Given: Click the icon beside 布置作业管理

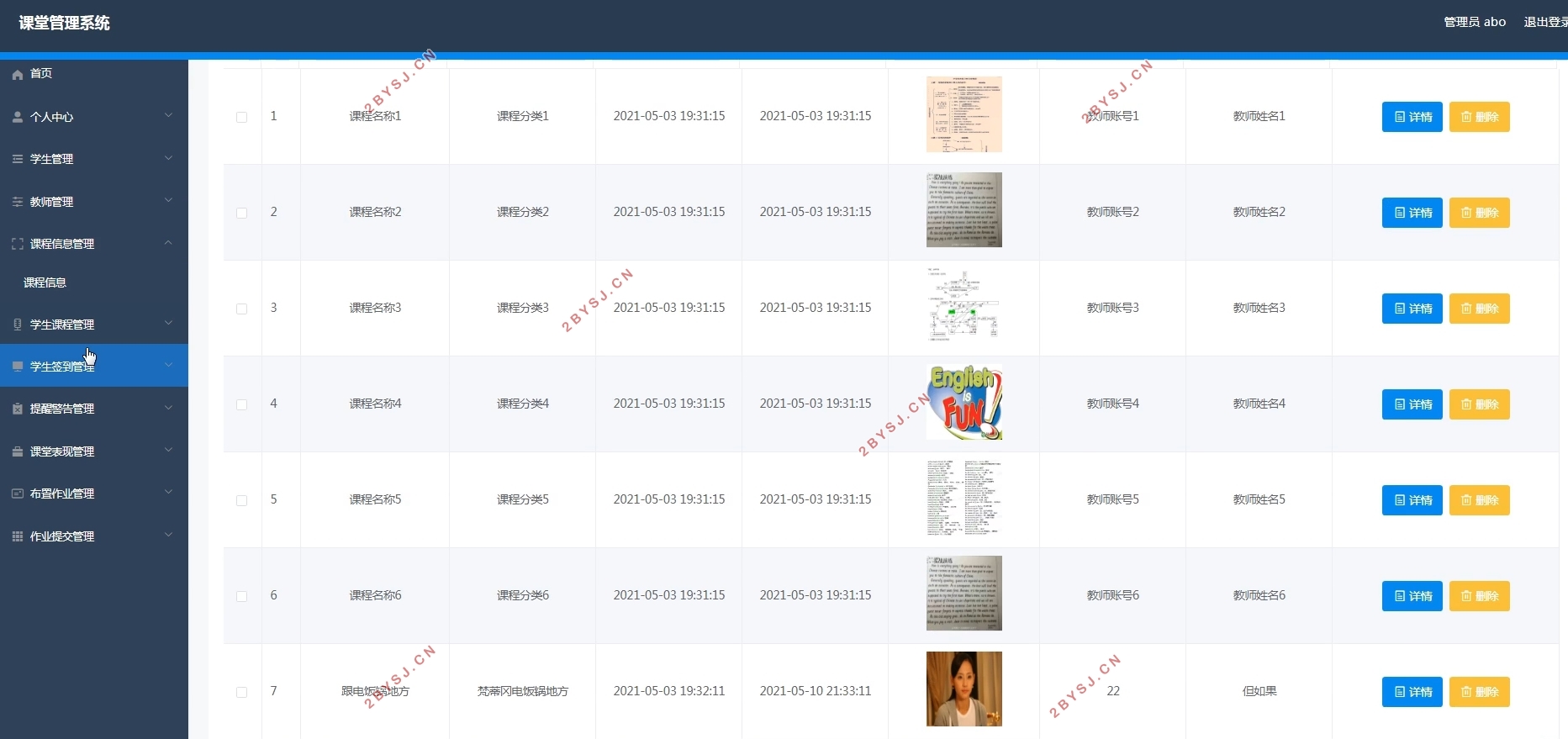Looking at the screenshot, I should (x=18, y=494).
